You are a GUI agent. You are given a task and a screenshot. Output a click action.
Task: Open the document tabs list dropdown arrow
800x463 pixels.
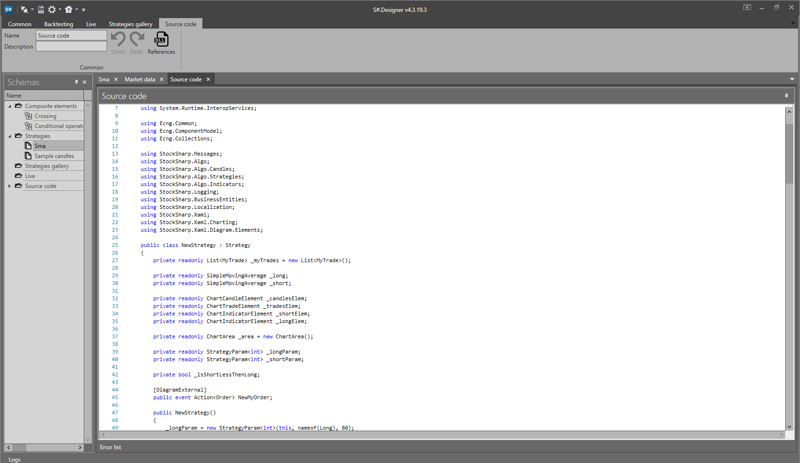click(792, 79)
